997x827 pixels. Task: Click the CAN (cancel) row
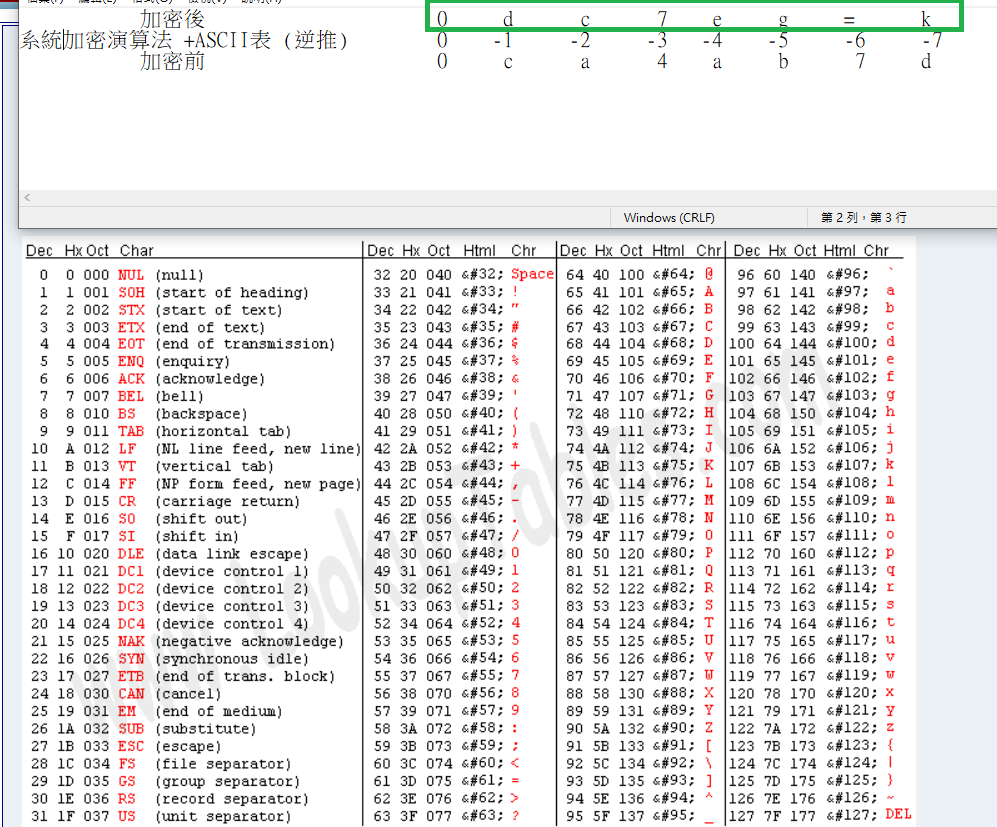tap(126, 694)
